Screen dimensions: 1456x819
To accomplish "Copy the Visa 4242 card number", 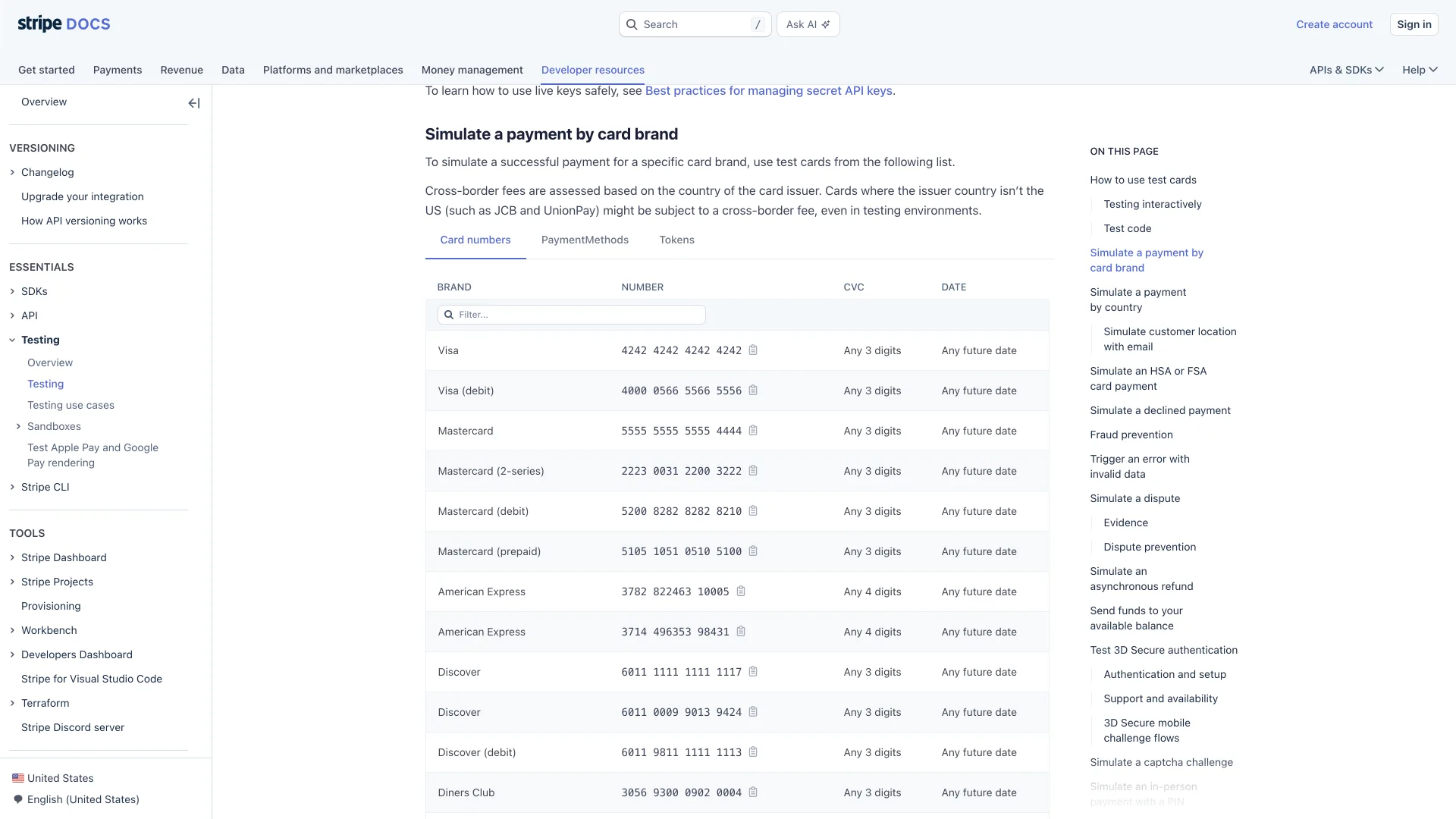I will (753, 350).
